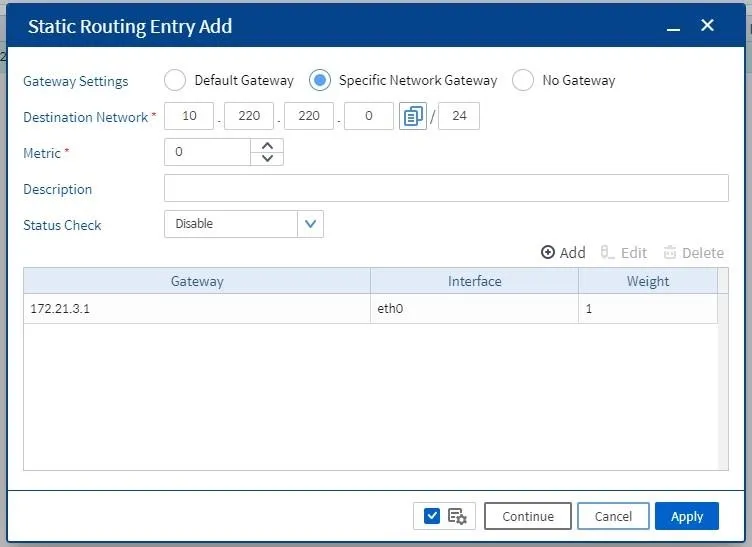The height and width of the screenshot is (547, 752).
Task: Click the copy IP address icon
Action: click(412, 116)
